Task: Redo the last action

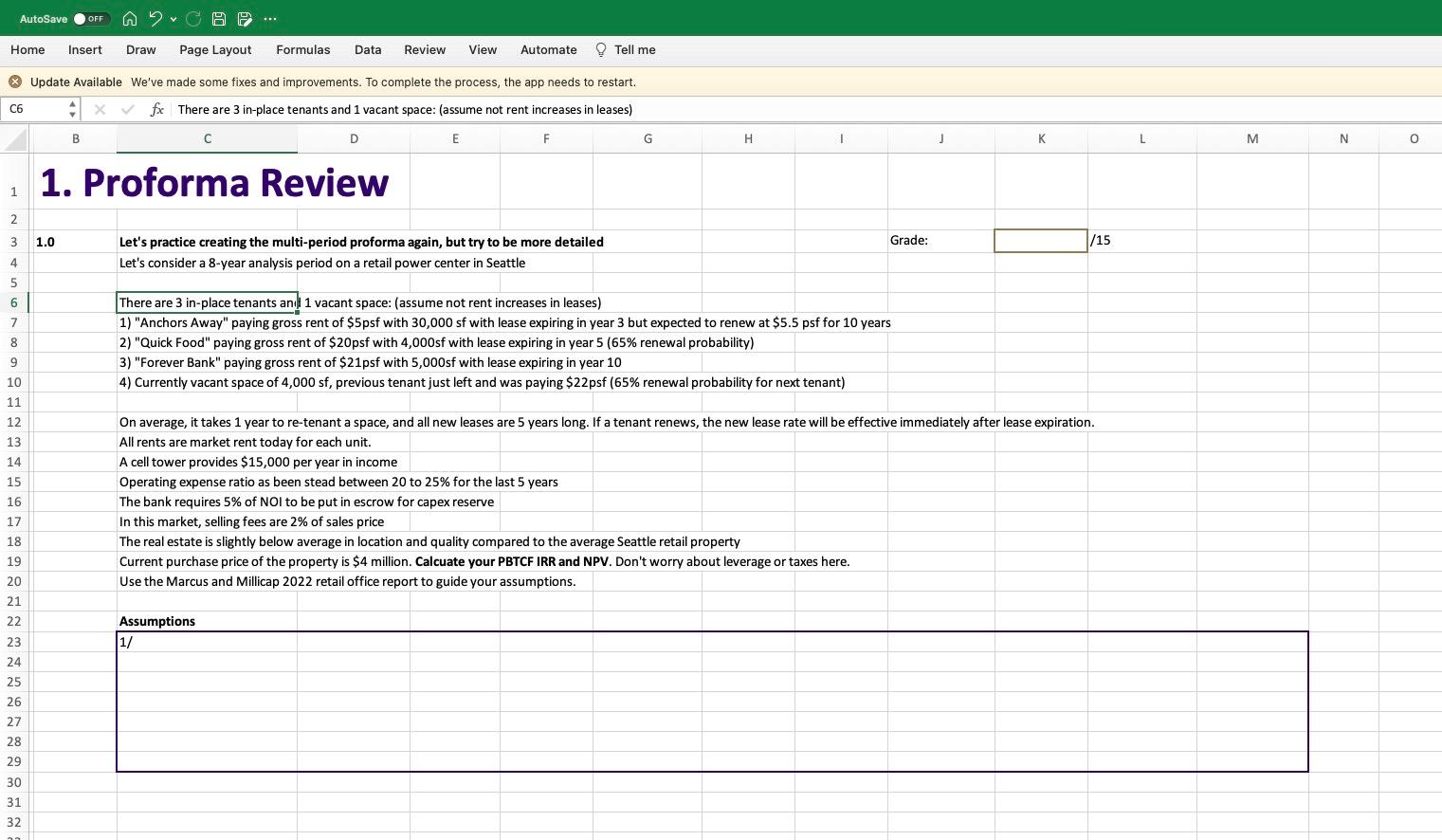Action: click(192, 18)
